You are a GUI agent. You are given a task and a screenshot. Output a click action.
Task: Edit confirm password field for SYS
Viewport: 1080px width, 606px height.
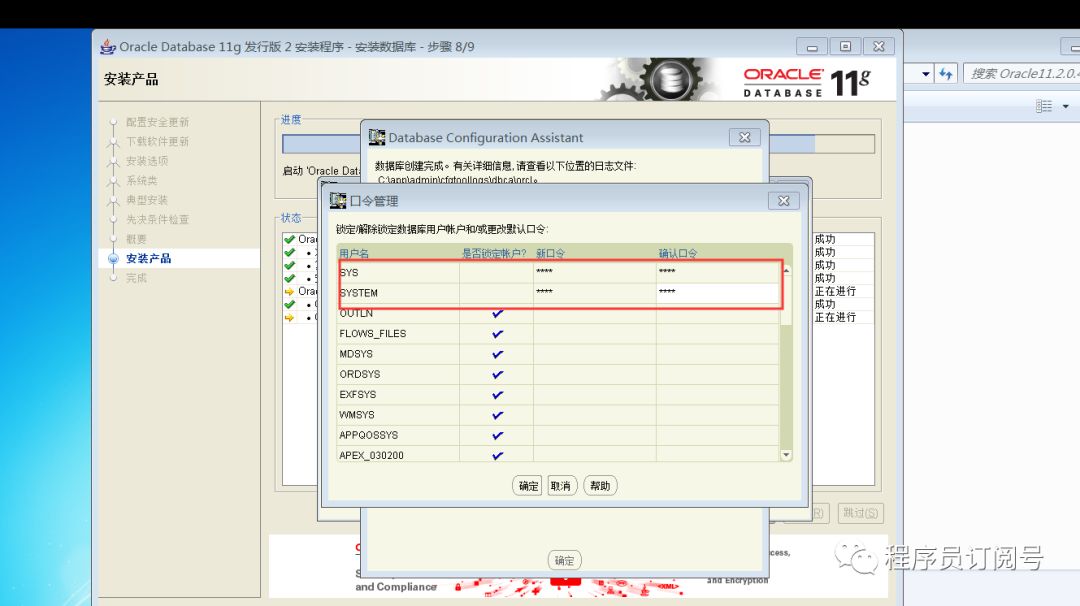click(717, 272)
